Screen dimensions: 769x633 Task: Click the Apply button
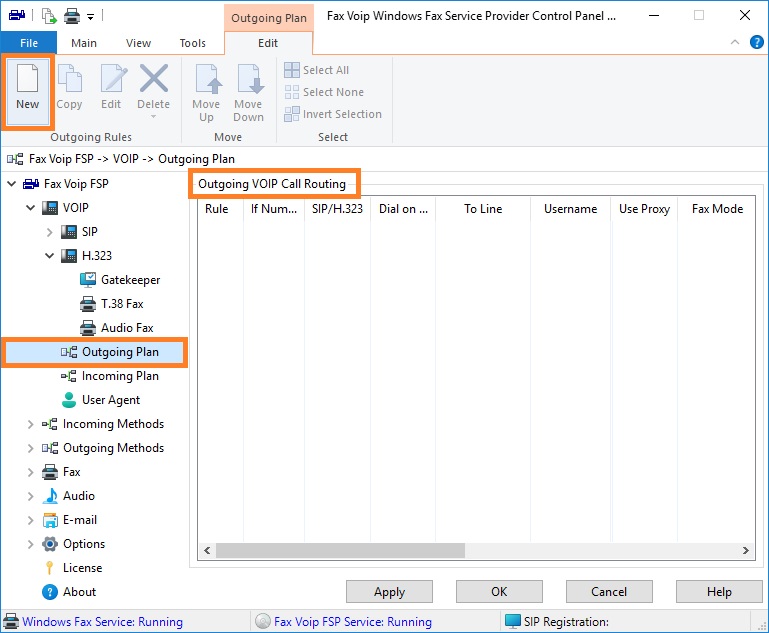[389, 592]
